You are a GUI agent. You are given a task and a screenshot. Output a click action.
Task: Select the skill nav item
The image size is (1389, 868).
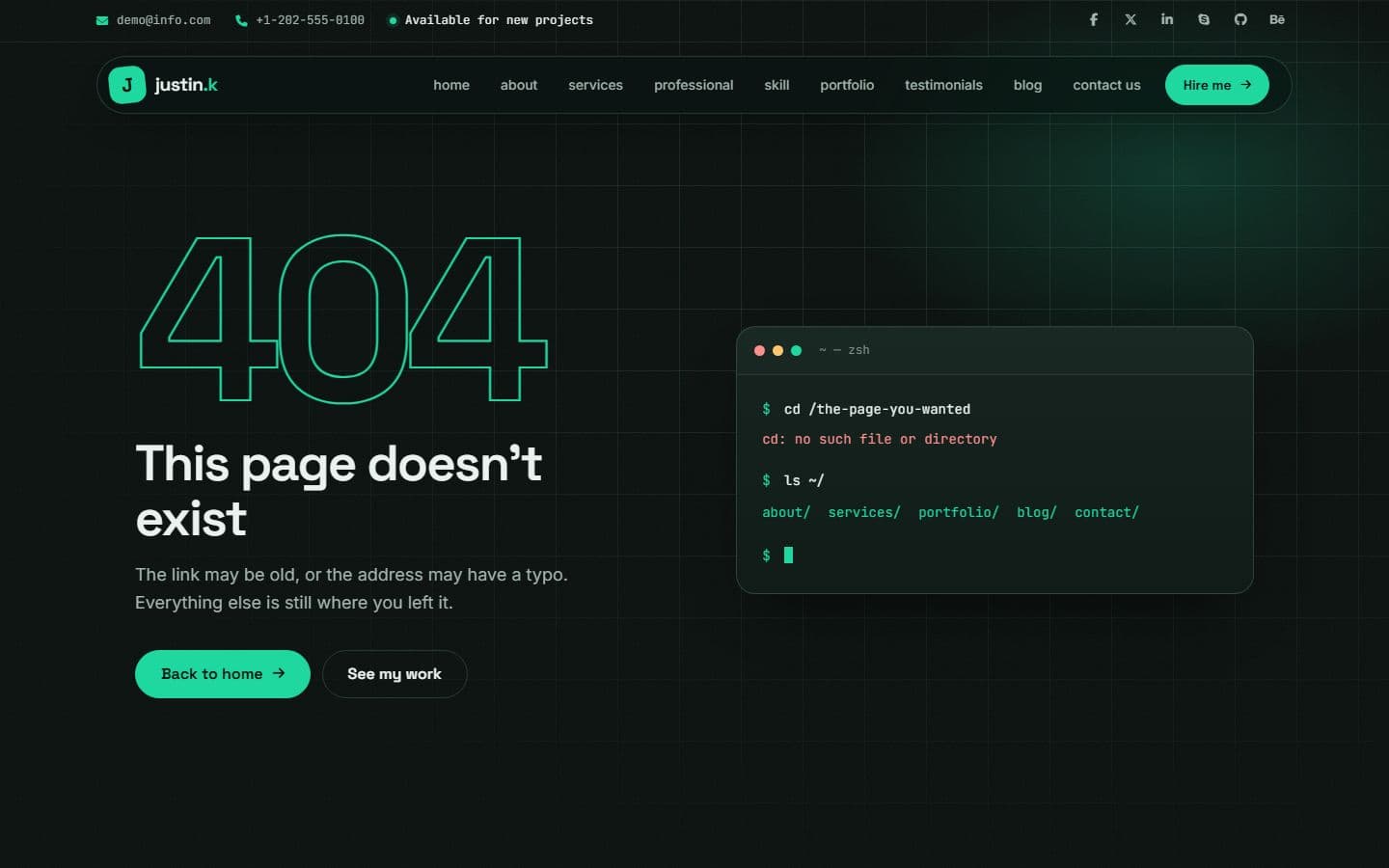776,85
